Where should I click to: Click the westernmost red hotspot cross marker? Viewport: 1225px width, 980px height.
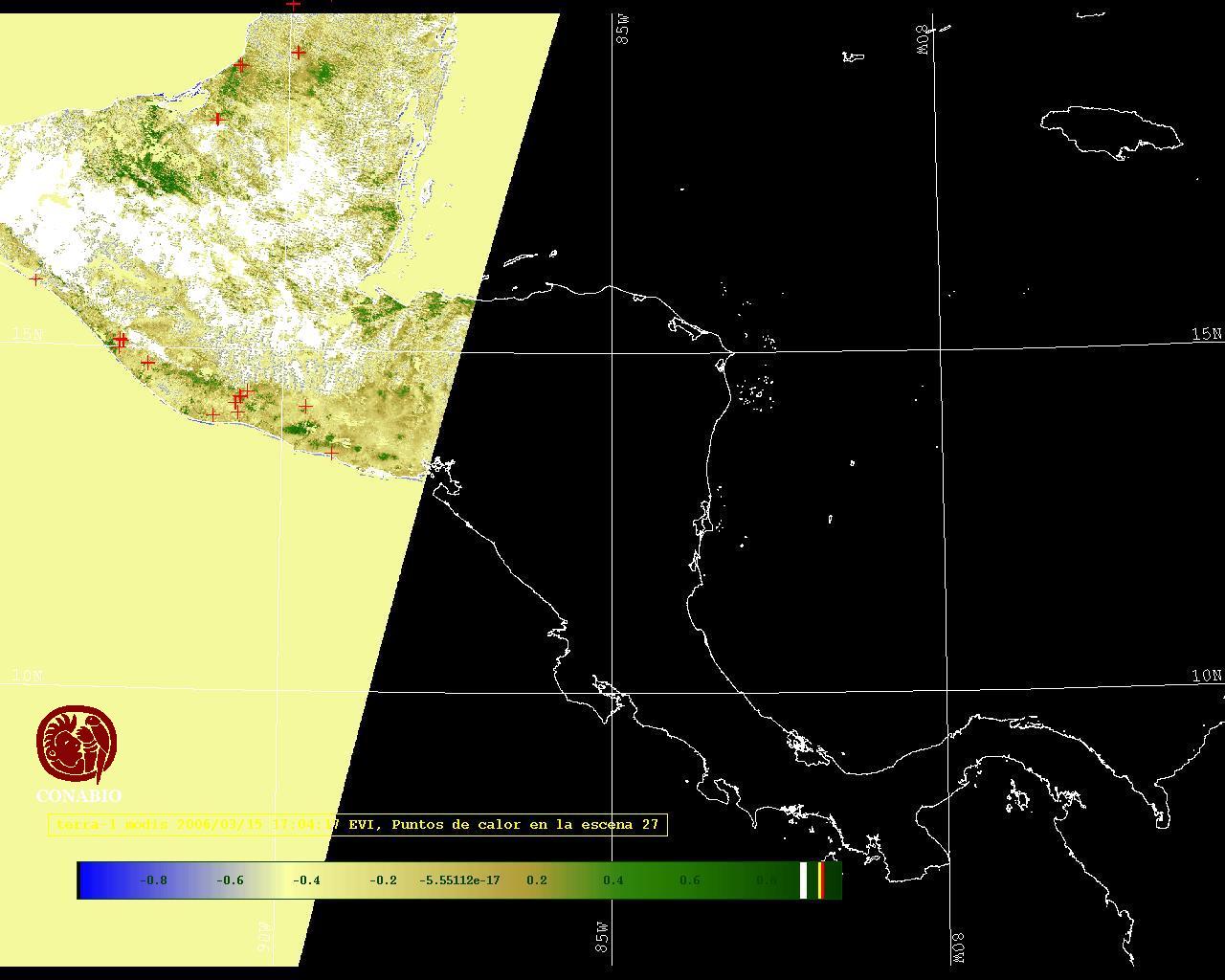[x=36, y=279]
